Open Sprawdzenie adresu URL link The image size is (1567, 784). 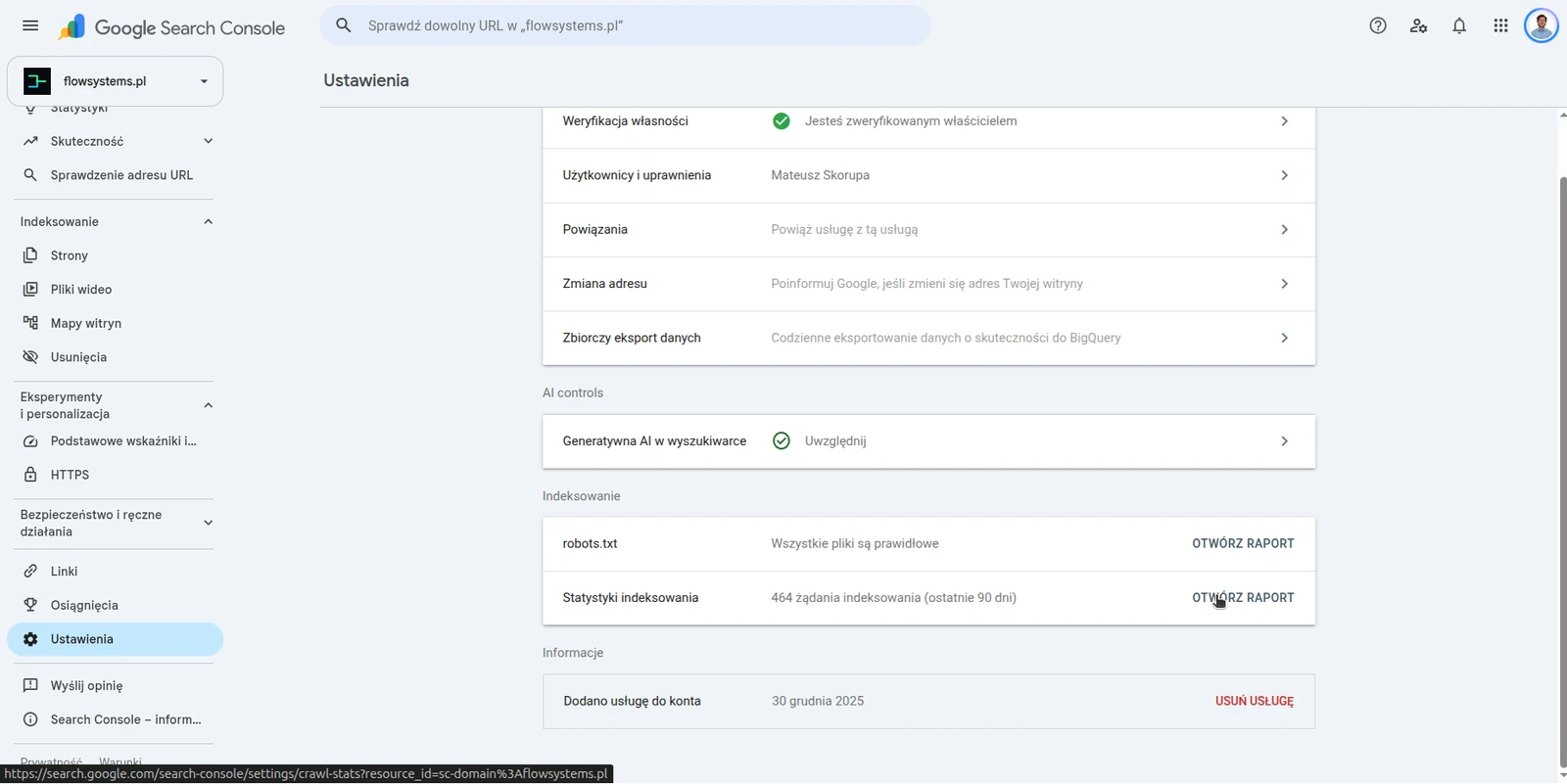point(115,175)
